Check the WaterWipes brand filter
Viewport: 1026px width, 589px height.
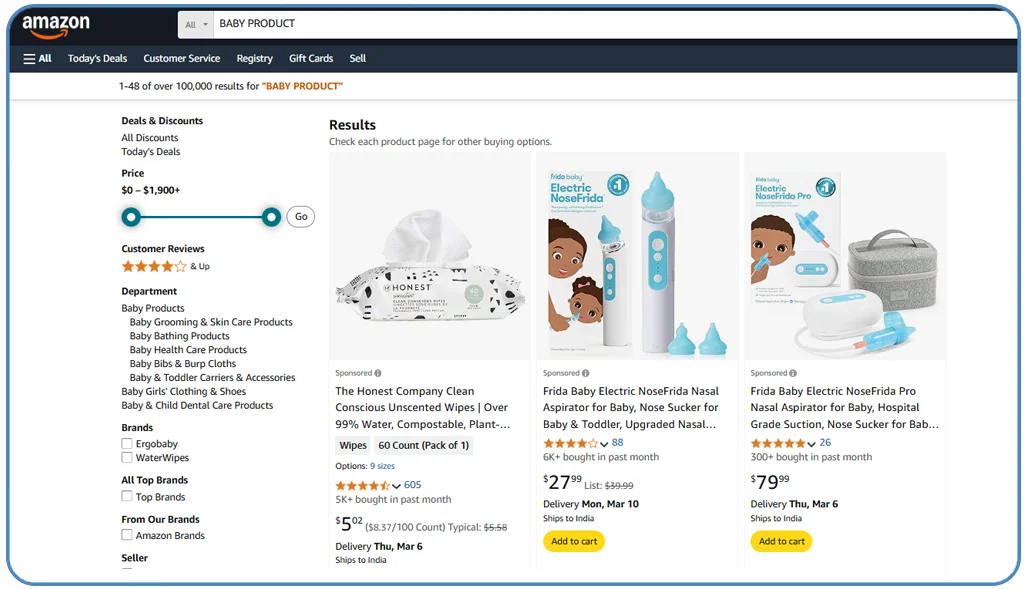point(127,458)
